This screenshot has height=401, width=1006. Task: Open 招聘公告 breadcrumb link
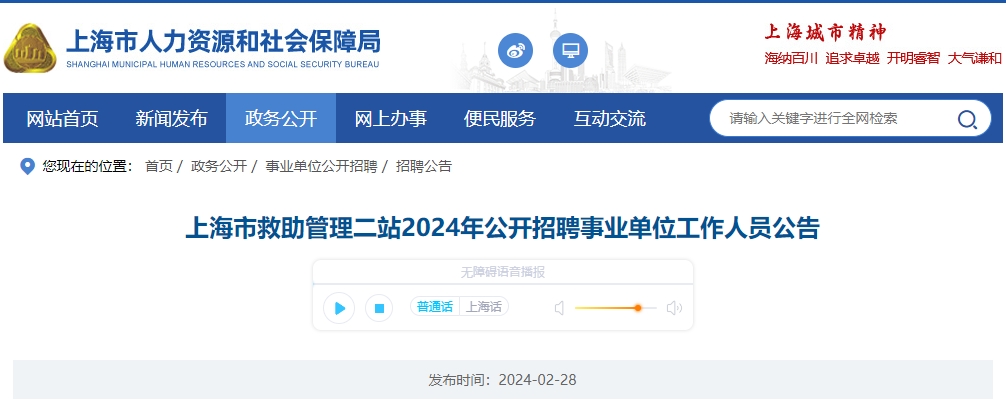click(x=423, y=166)
